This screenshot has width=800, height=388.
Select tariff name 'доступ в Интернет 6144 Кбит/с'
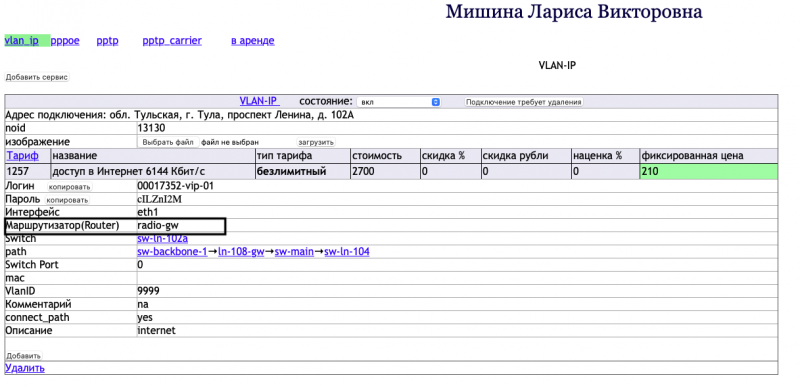(153, 172)
